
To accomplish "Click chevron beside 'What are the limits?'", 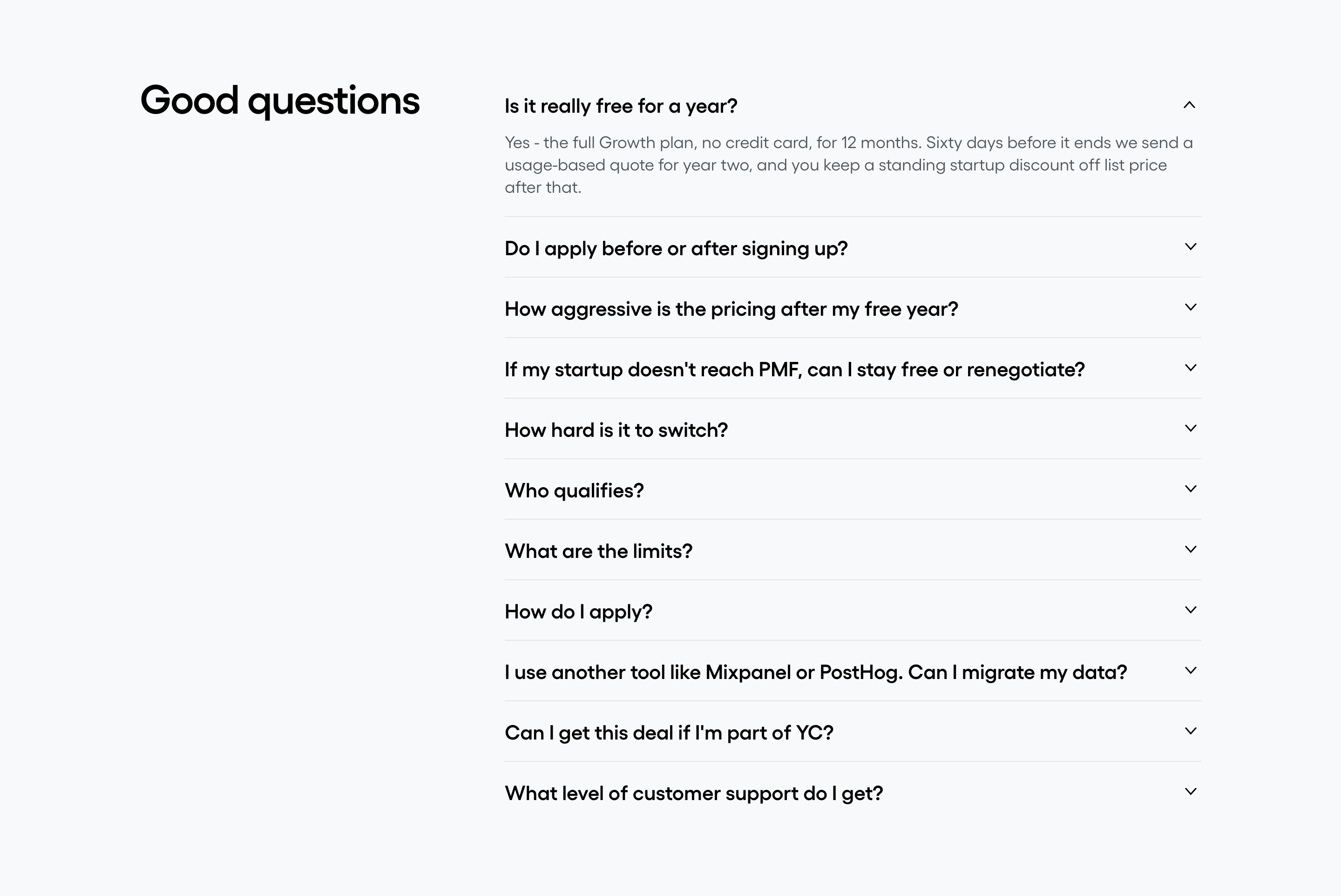I will [x=1190, y=550].
